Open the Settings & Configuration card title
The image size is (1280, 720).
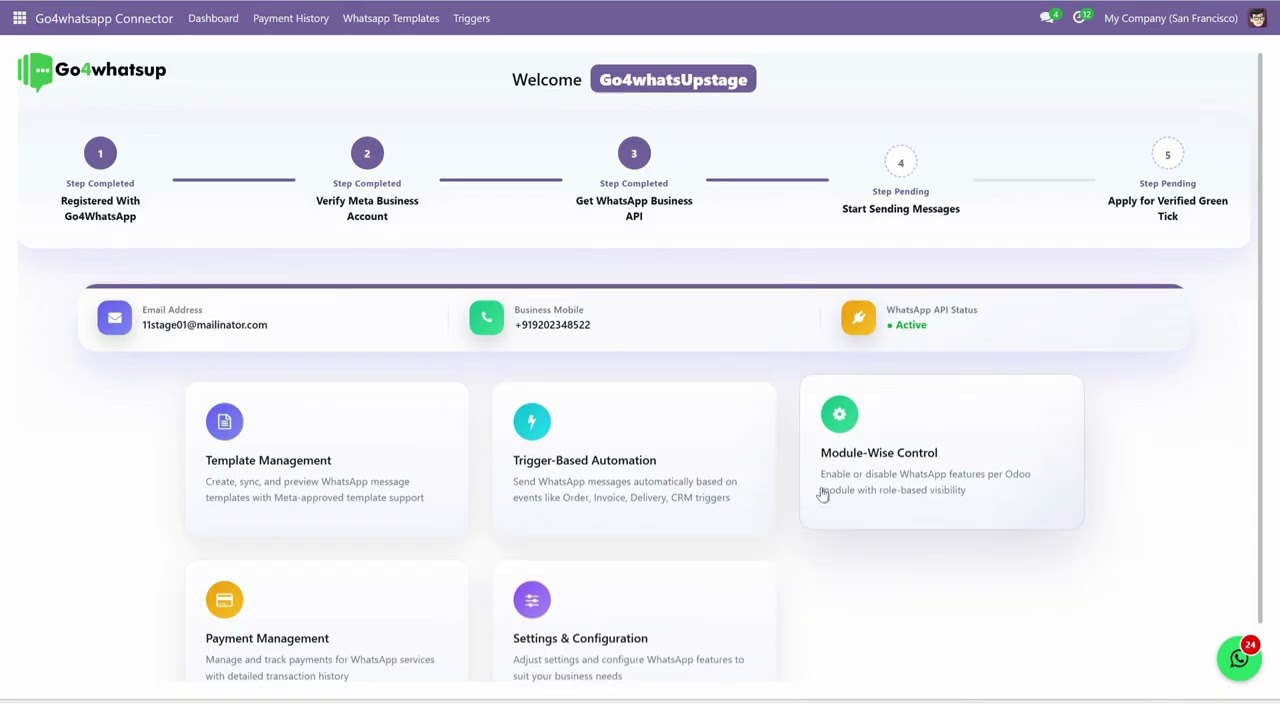(580, 638)
